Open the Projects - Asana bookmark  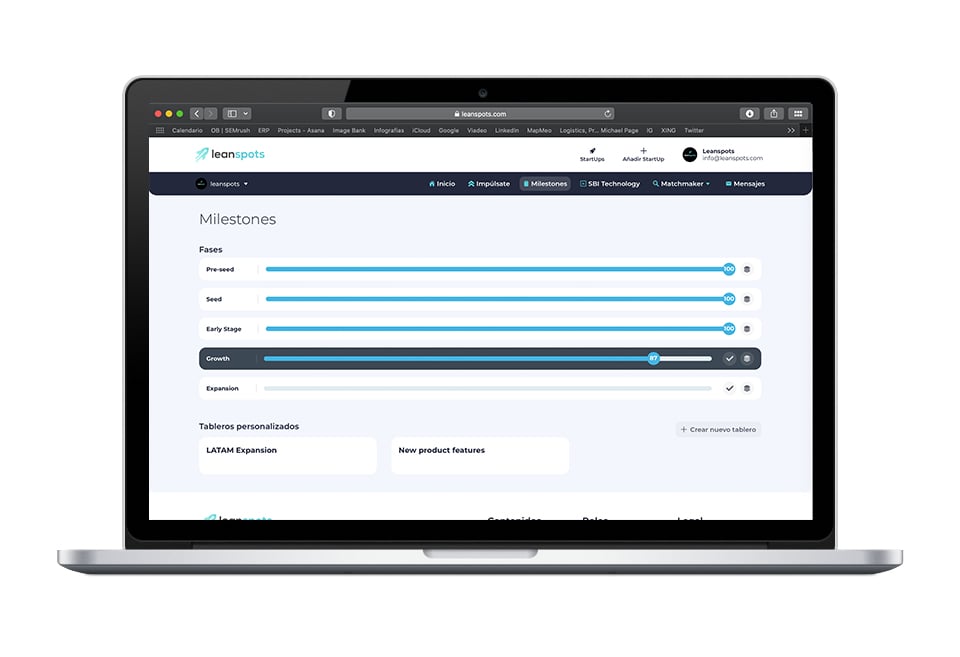(301, 130)
